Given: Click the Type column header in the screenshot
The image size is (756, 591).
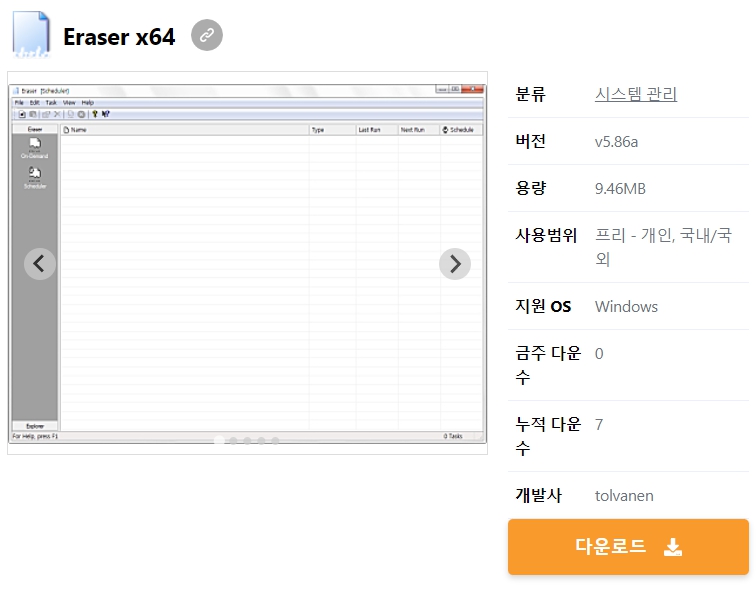Looking at the screenshot, I should coord(332,130).
